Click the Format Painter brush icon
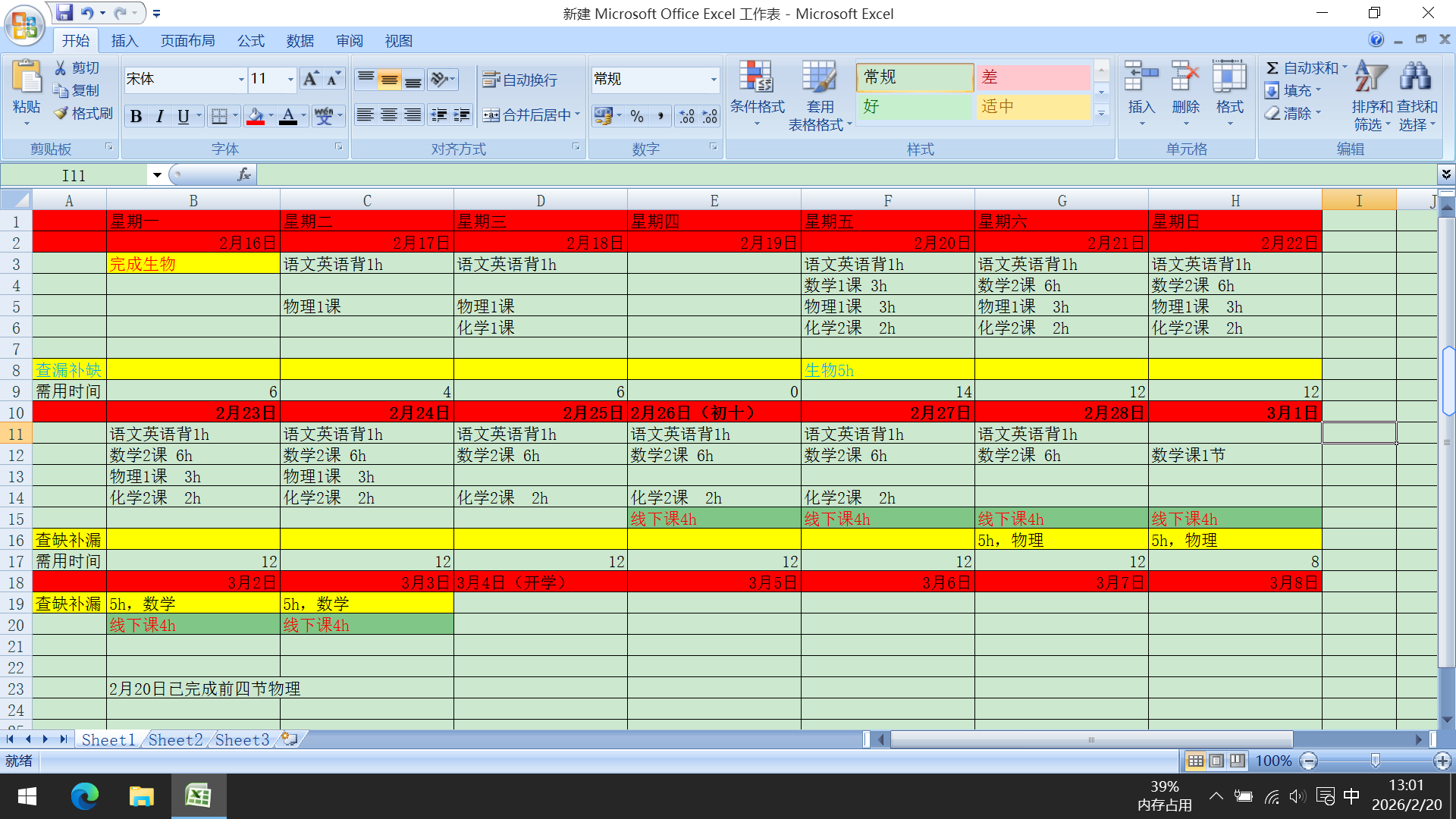Viewport: 1456px width, 819px height. point(61,113)
